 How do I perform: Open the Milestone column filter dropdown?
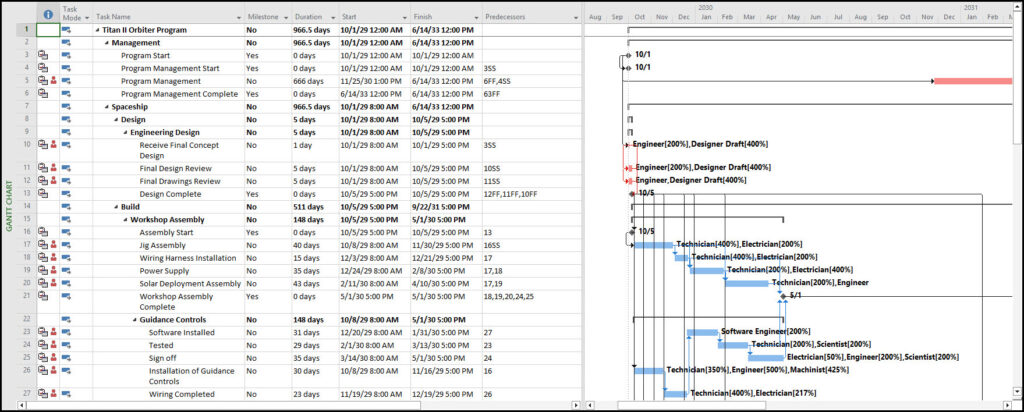click(x=284, y=17)
